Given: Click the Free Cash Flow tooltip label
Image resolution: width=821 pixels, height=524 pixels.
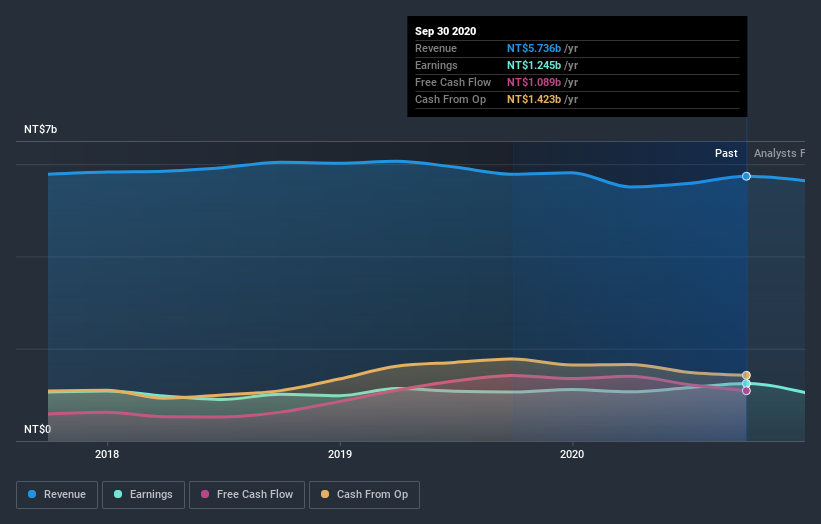Looking at the screenshot, I should tap(453, 82).
